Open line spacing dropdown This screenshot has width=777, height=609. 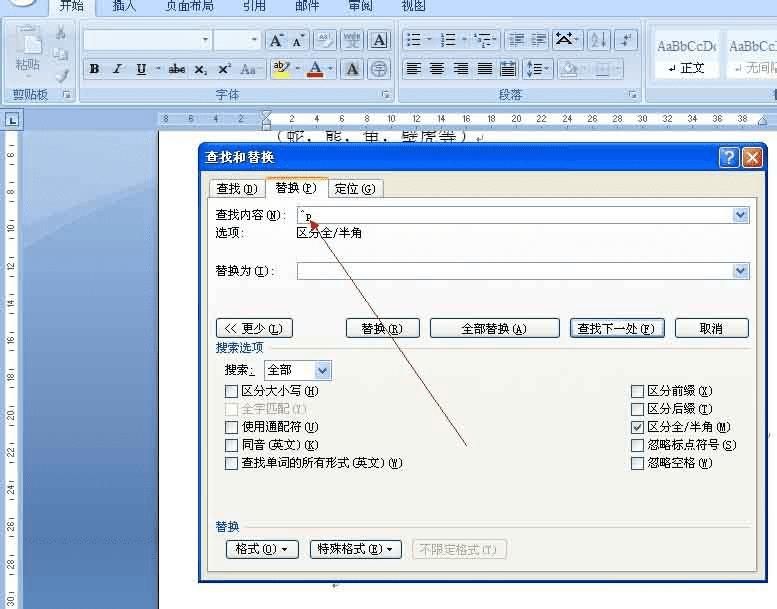(x=539, y=69)
